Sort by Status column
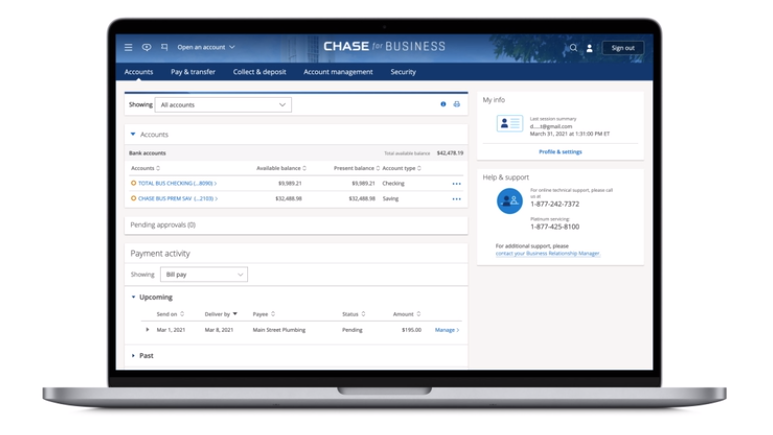 point(353,314)
